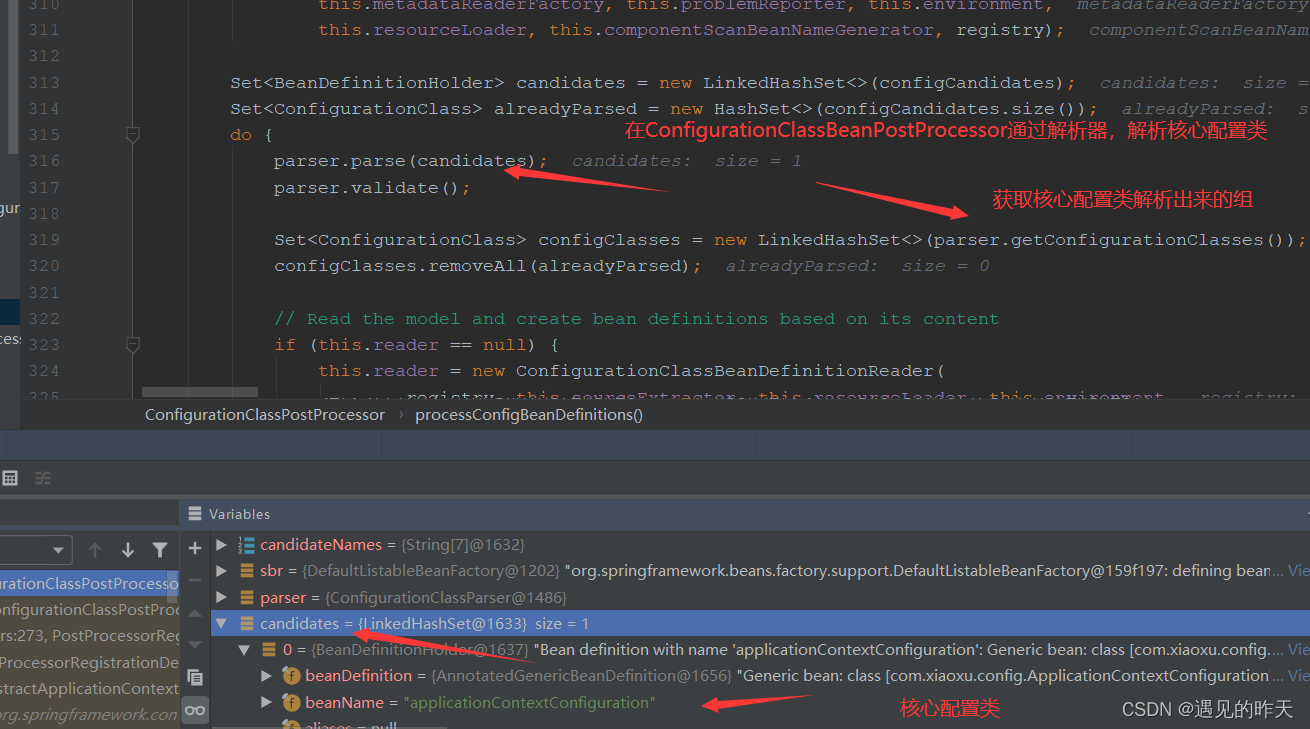Click the move watch up triangle

click(x=195, y=613)
